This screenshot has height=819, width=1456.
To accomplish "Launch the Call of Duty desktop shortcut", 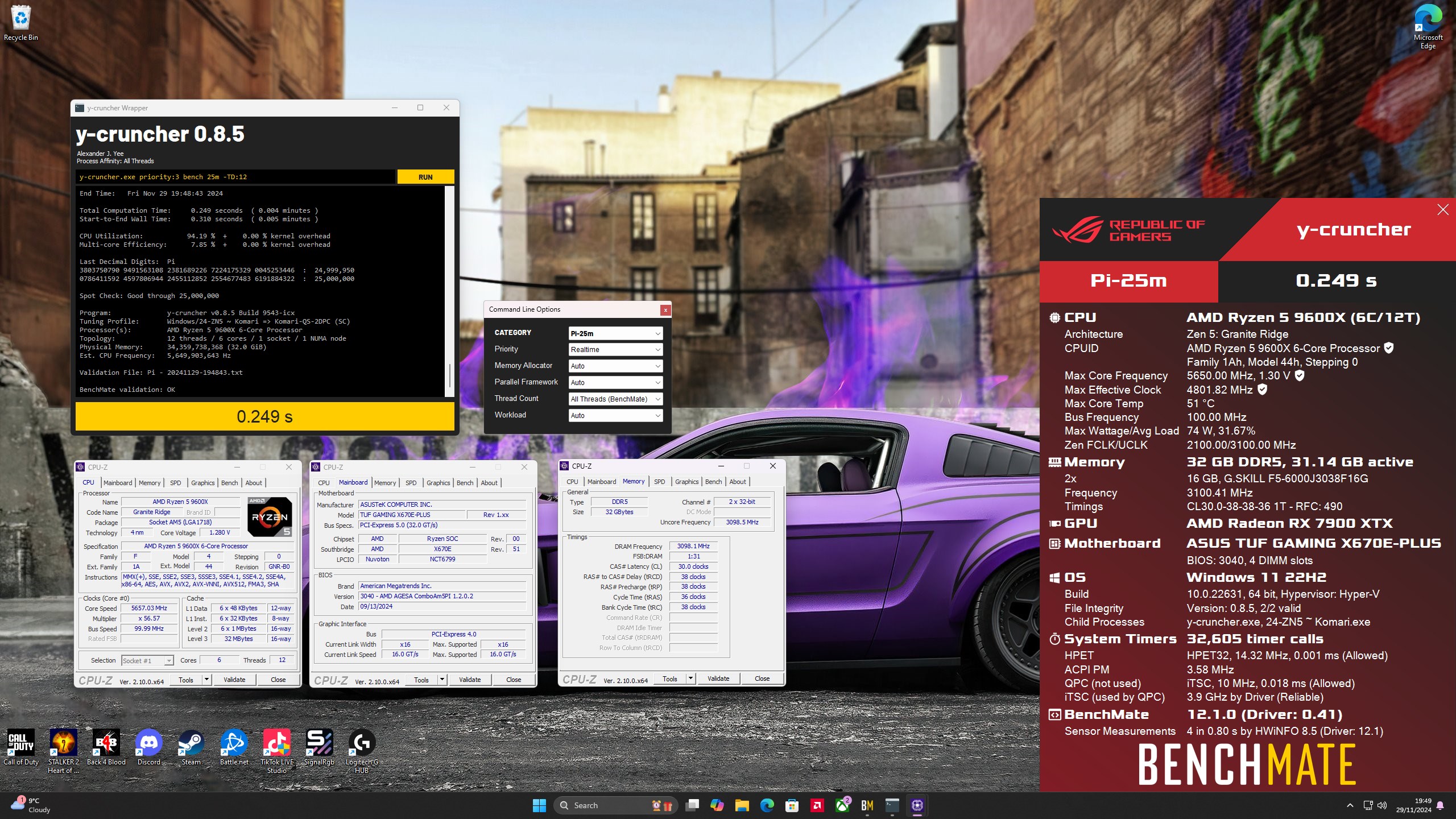I will 21,747.
